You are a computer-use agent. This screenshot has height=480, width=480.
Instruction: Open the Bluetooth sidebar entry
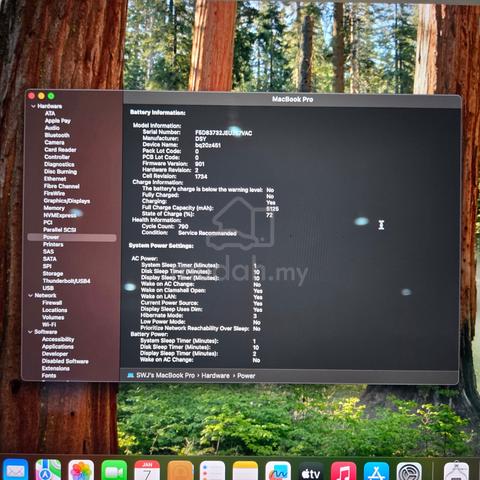pos(57,135)
